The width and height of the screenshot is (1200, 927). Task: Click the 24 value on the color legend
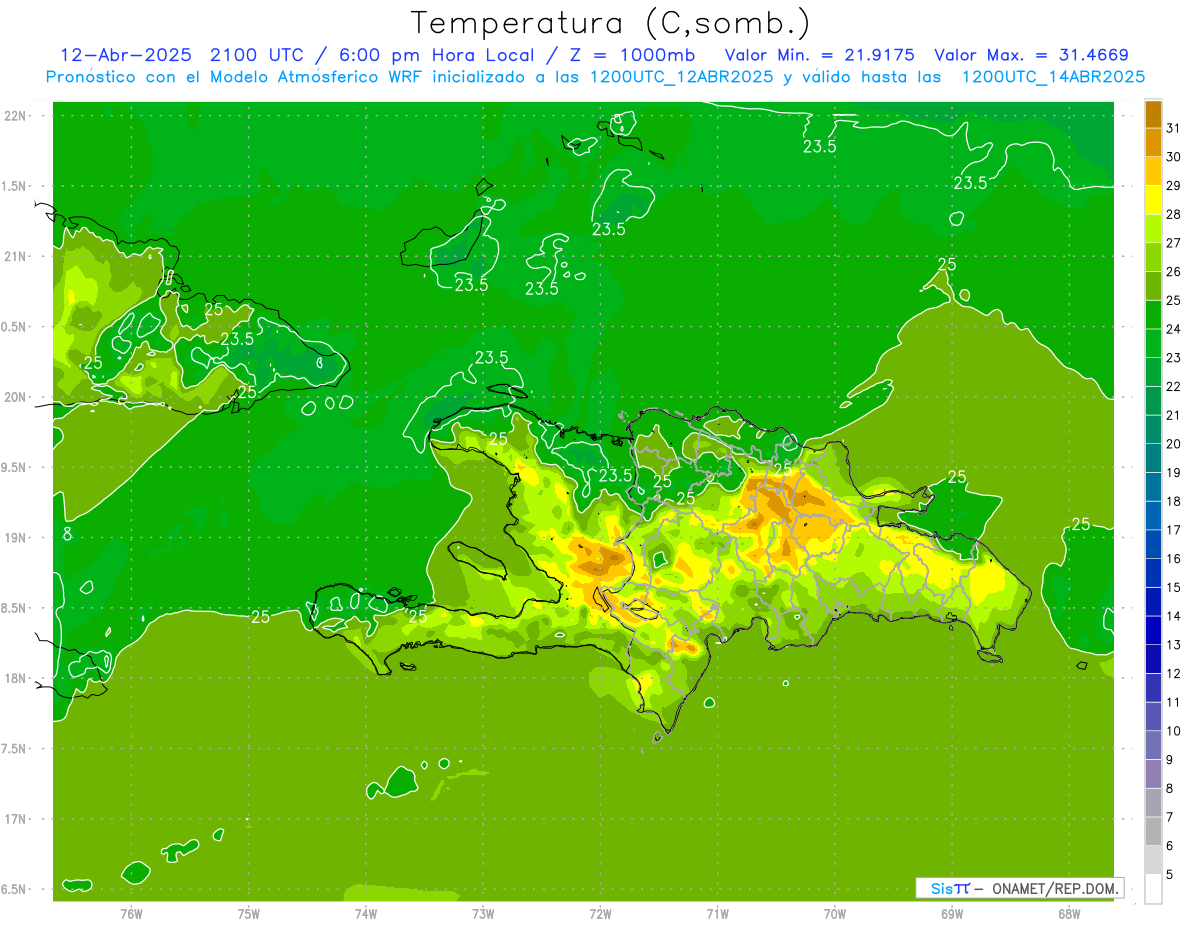click(x=1174, y=329)
